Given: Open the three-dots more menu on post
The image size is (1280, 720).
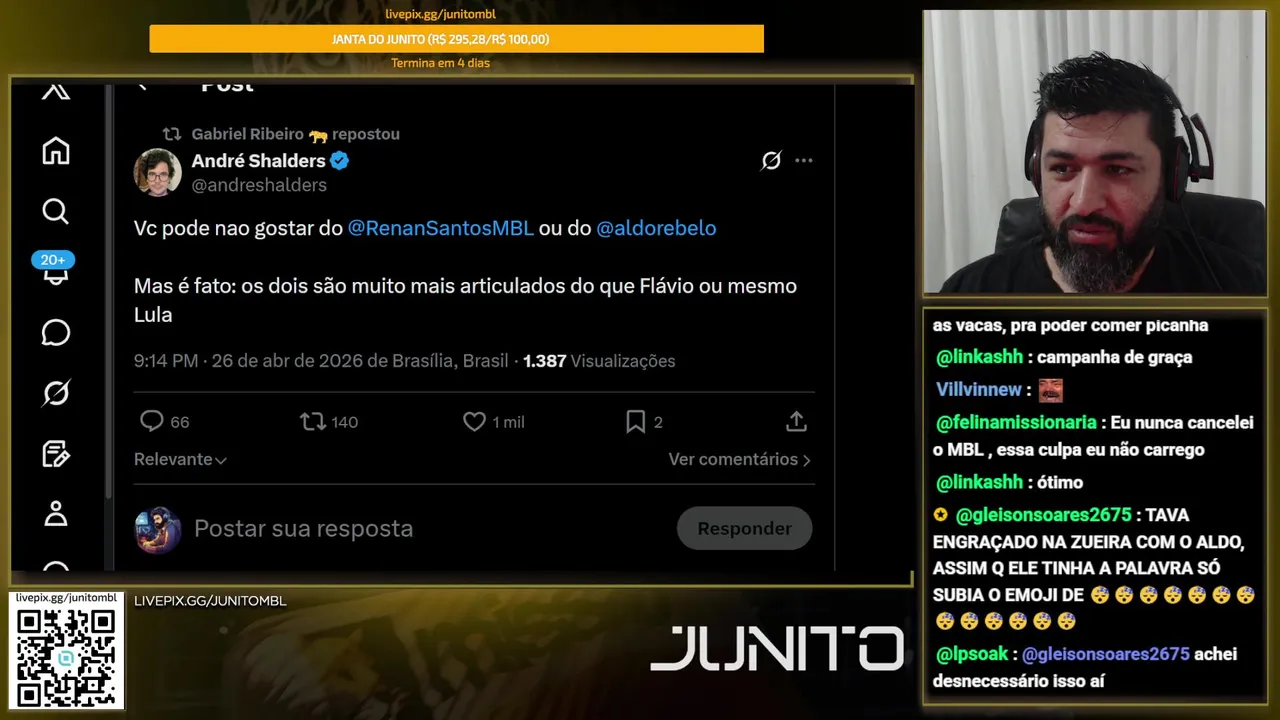Looking at the screenshot, I should click(804, 160).
